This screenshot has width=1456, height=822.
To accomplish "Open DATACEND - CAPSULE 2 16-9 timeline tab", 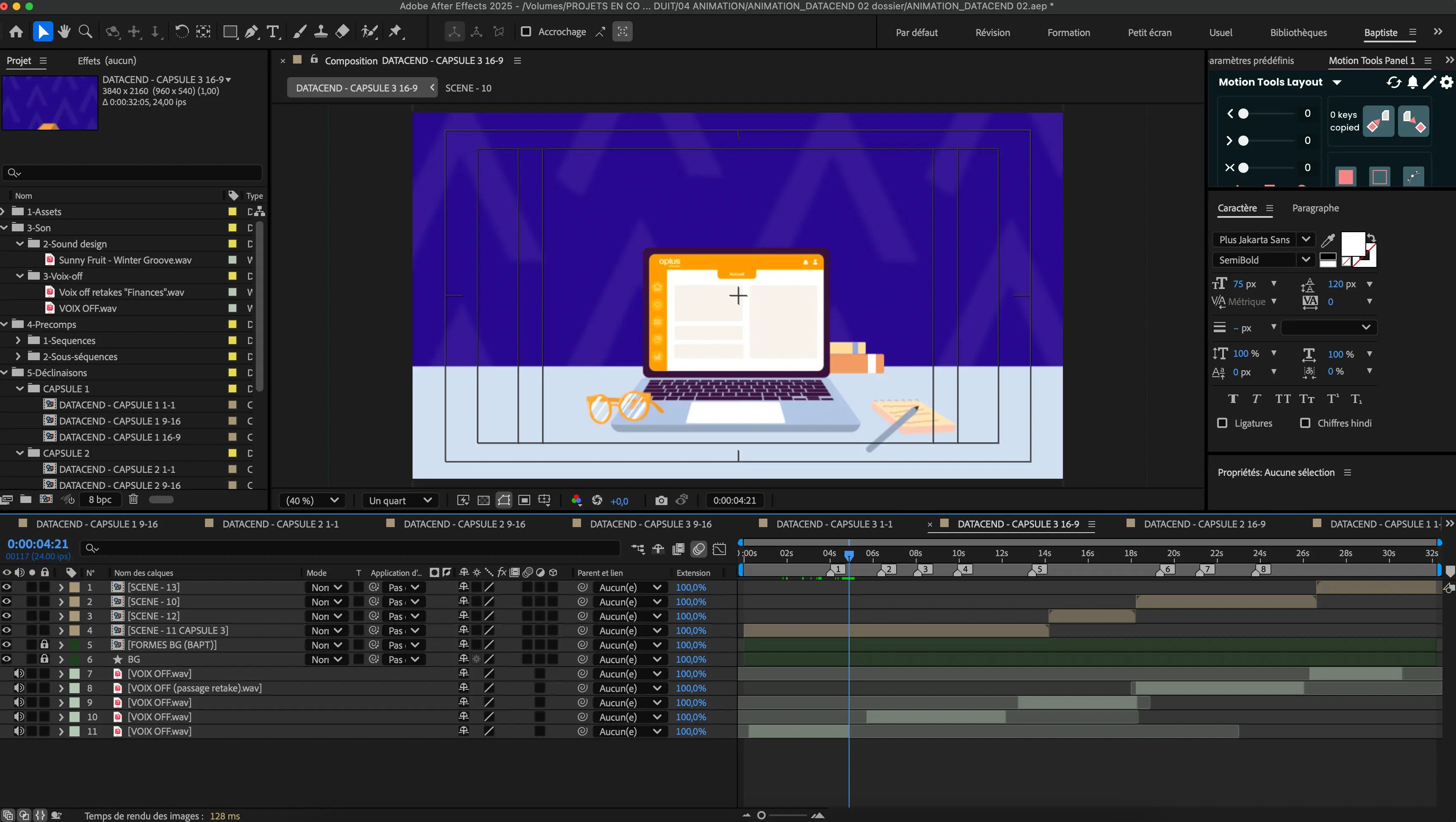I will coord(1204,524).
